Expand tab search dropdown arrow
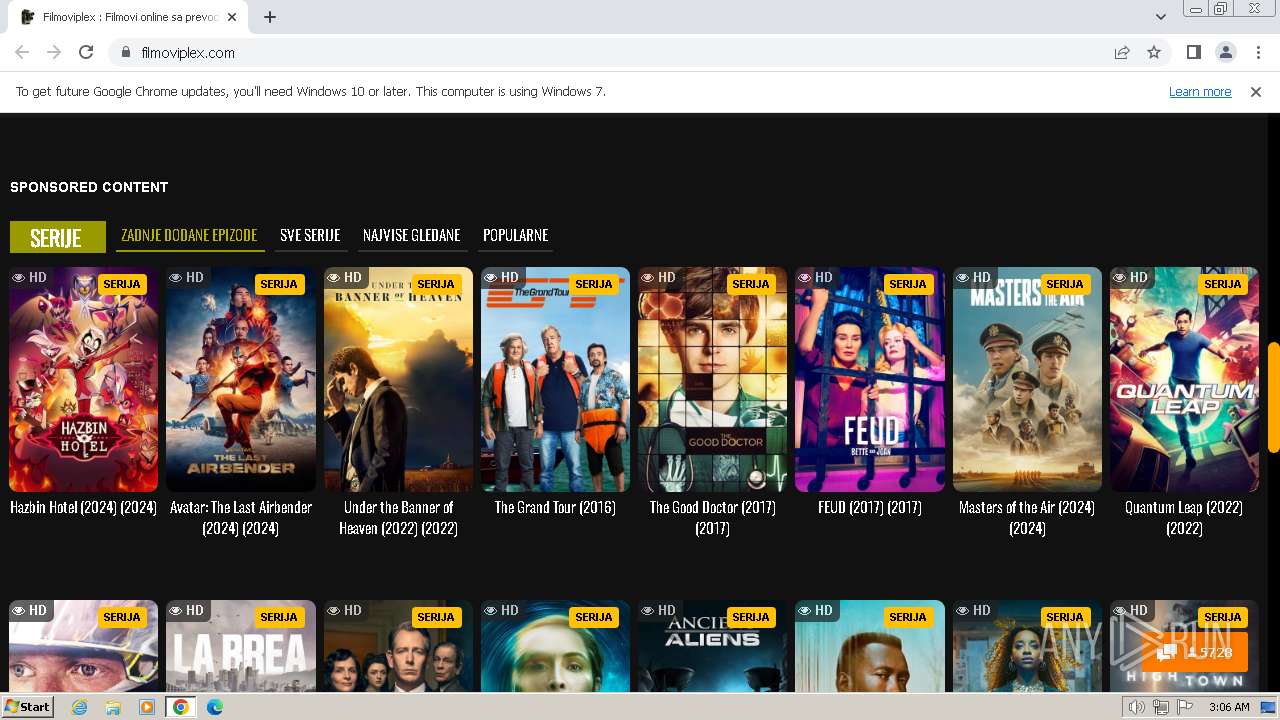Viewport: 1280px width, 720px height. (x=1160, y=17)
